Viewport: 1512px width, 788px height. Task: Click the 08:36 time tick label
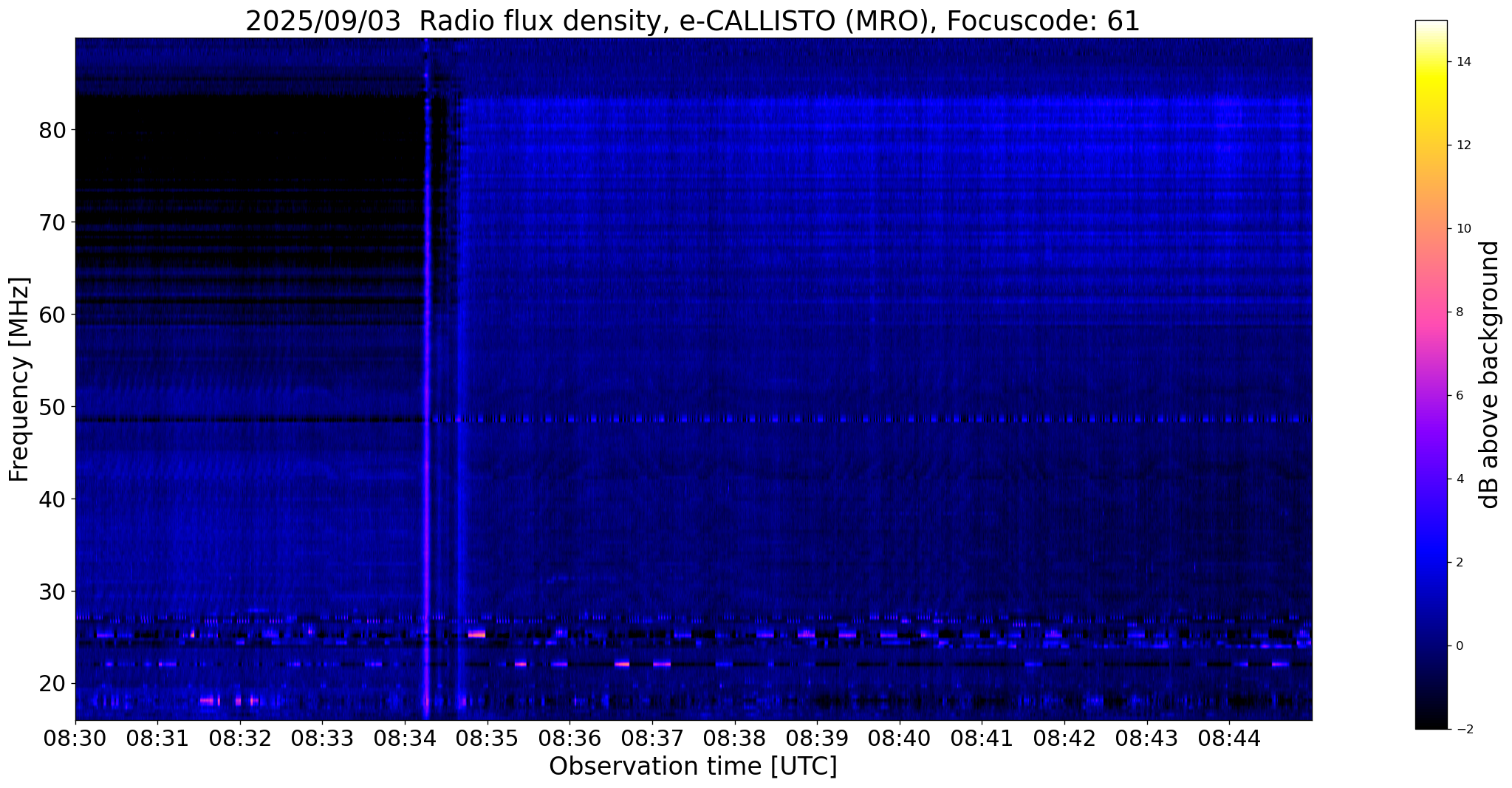(x=569, y=738)
